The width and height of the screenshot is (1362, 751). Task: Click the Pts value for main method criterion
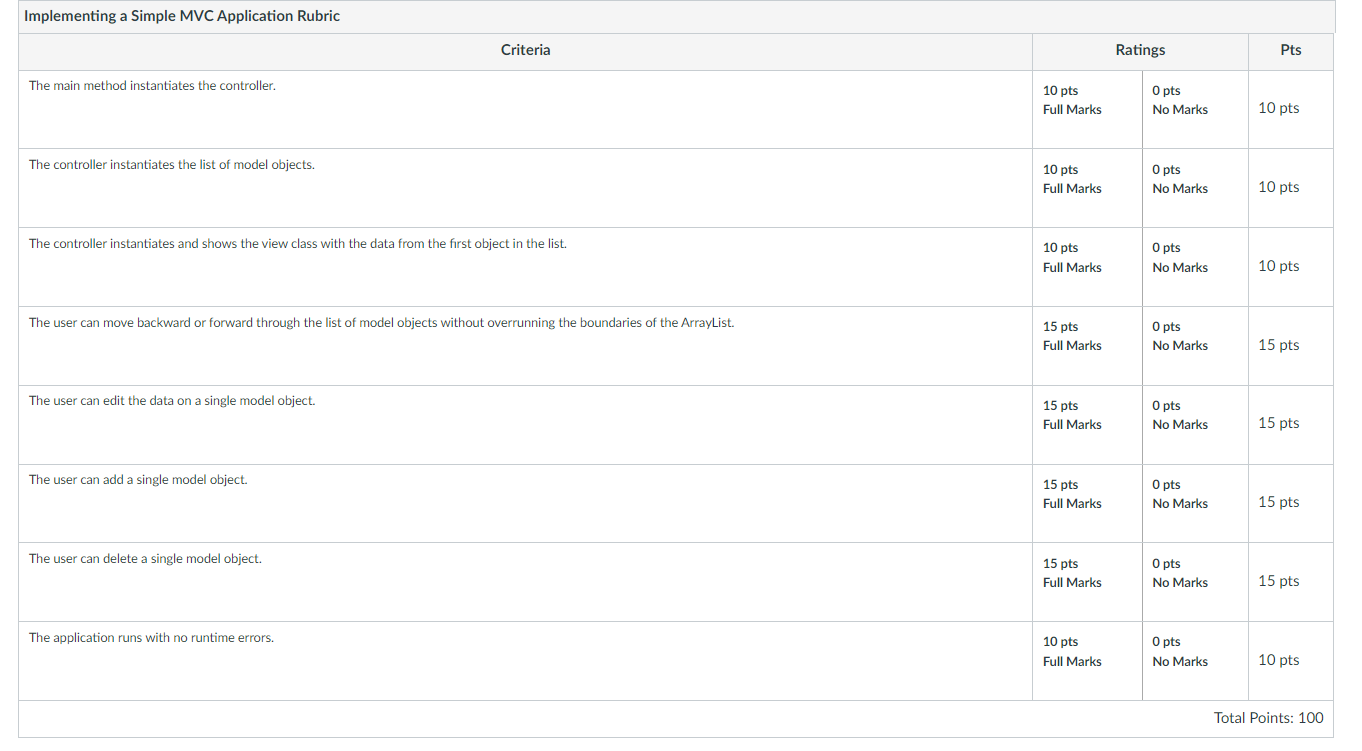1279,108
